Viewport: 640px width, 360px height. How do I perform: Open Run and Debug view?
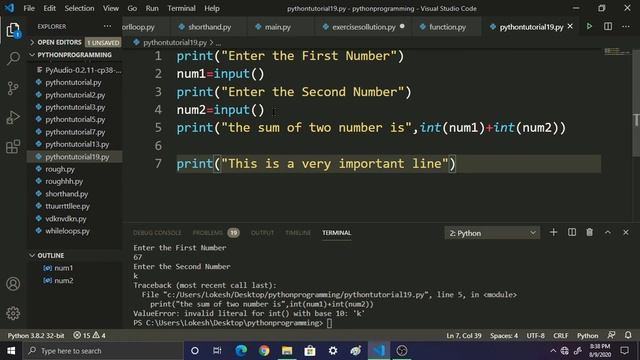(13, 118)
